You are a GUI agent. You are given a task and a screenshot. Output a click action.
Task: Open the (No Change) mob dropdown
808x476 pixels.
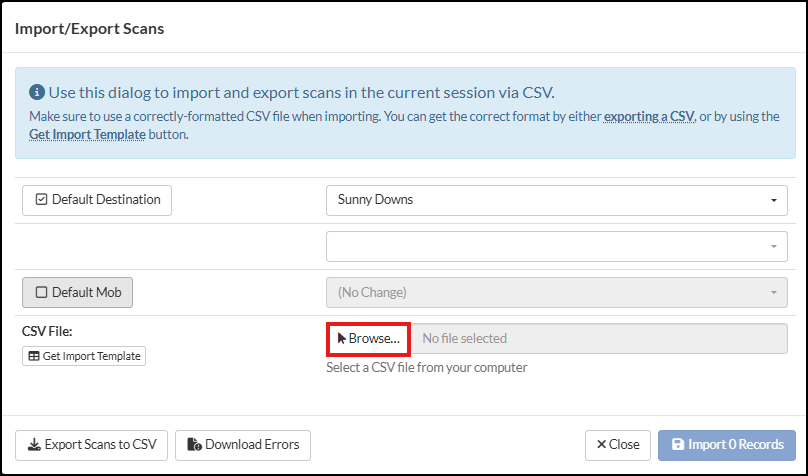[x=556, y=293]
